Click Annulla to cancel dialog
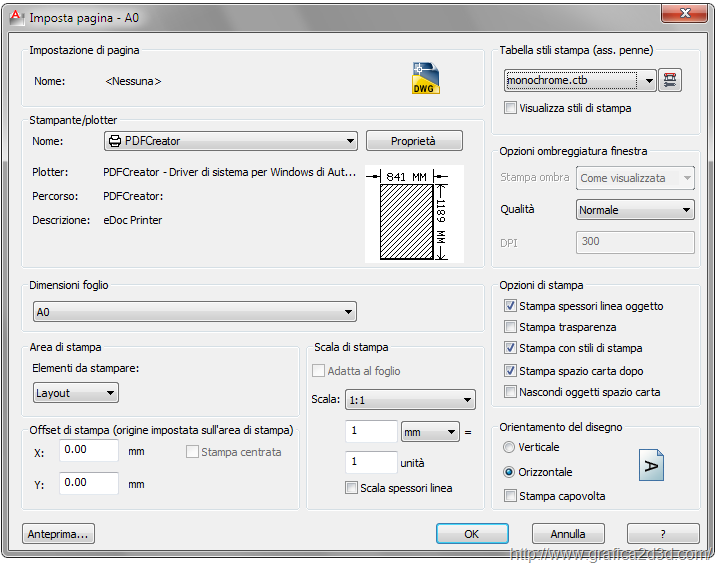This screenshot has width=722, height=565. [x=568, y=534]
